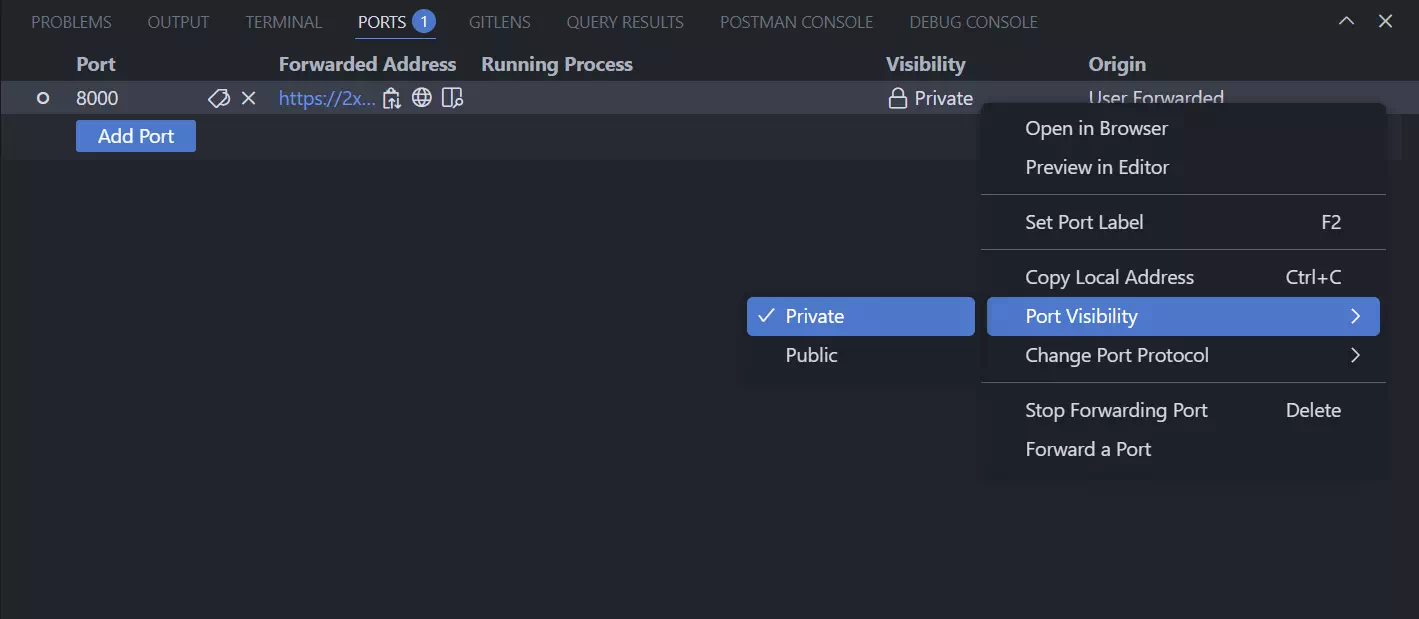
Task: Open the Debug Console tab
Action: click(973, 22)
